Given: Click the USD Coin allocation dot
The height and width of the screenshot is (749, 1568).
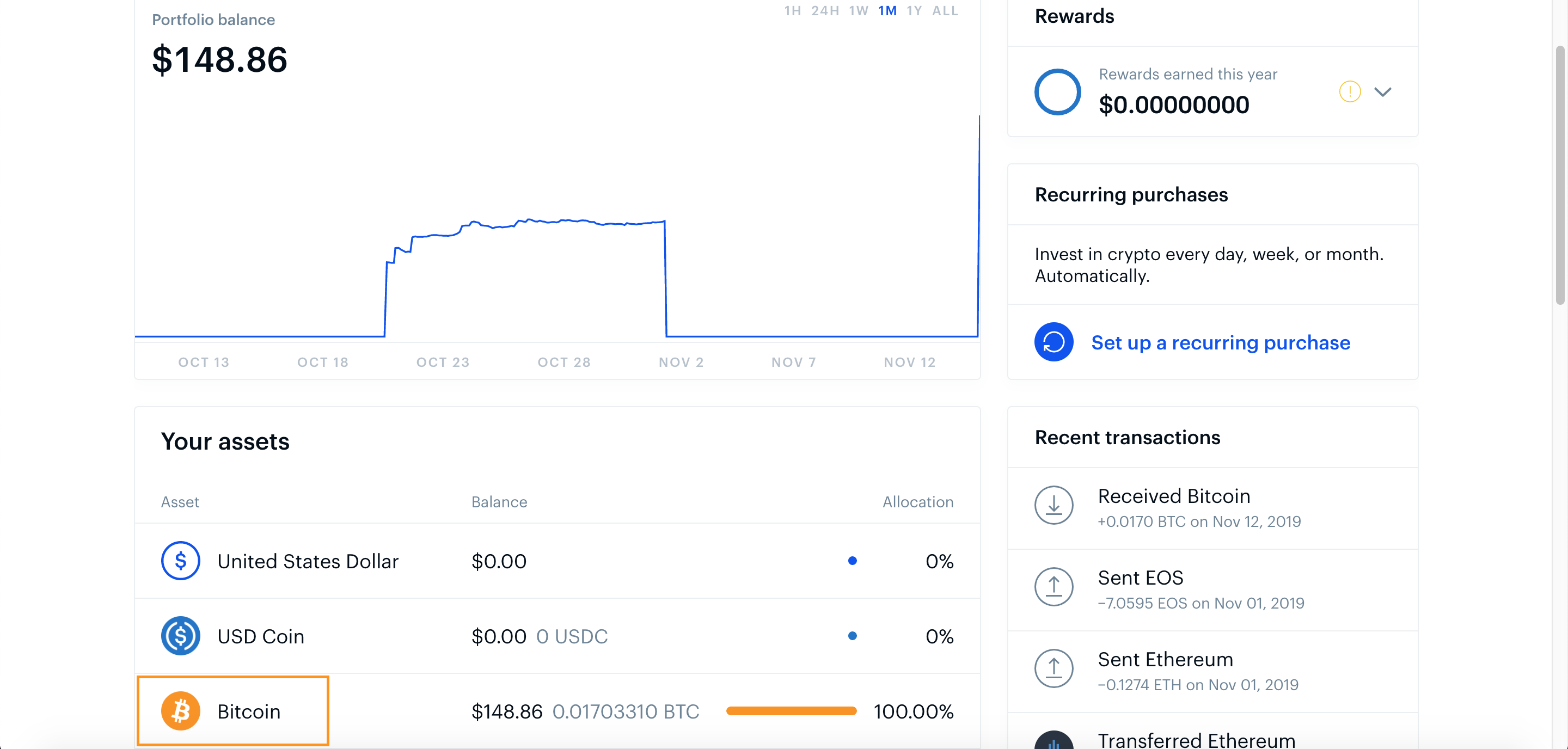Looking at the screenshot, I should pos(852,636).
